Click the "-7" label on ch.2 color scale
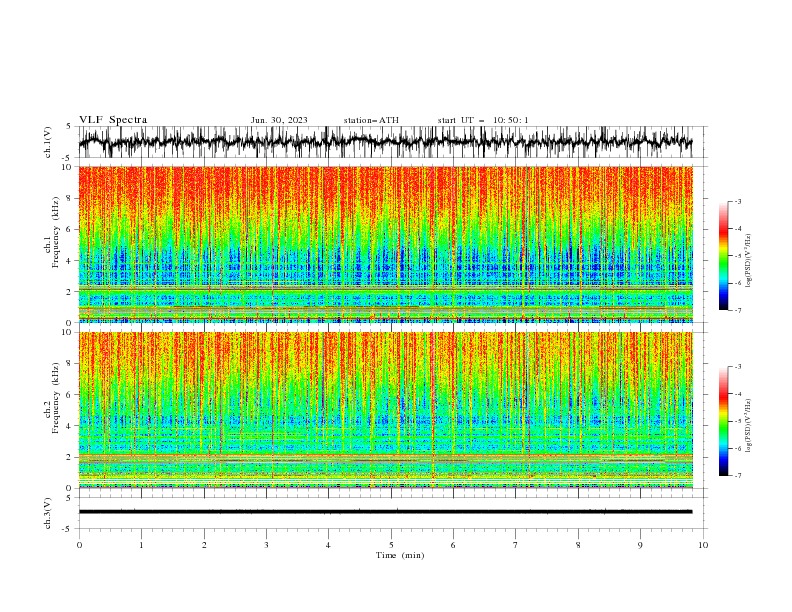This screenshot has height=612, width=792. click(x=737, y=475)
